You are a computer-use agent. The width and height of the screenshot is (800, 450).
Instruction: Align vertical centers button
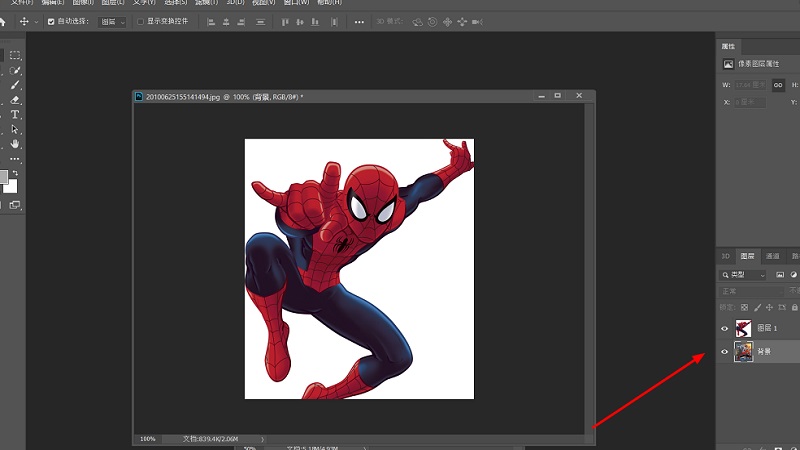pos(300,22)
